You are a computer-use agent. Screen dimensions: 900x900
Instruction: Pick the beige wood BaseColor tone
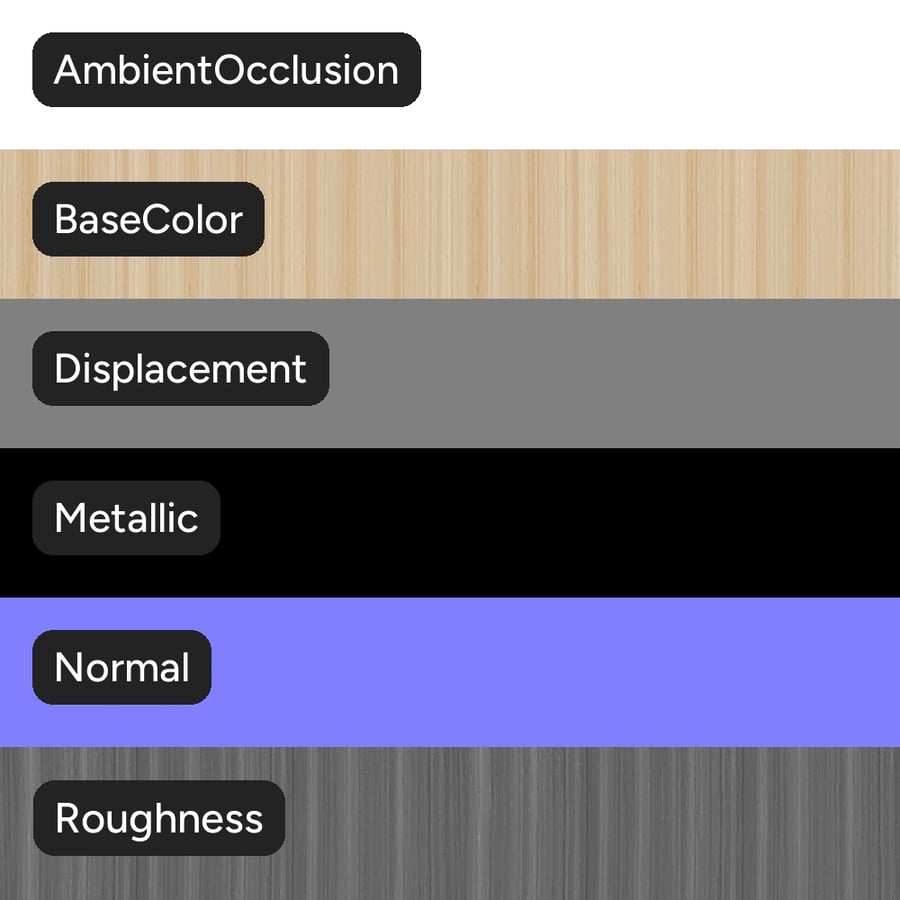(x=574, y=224)
